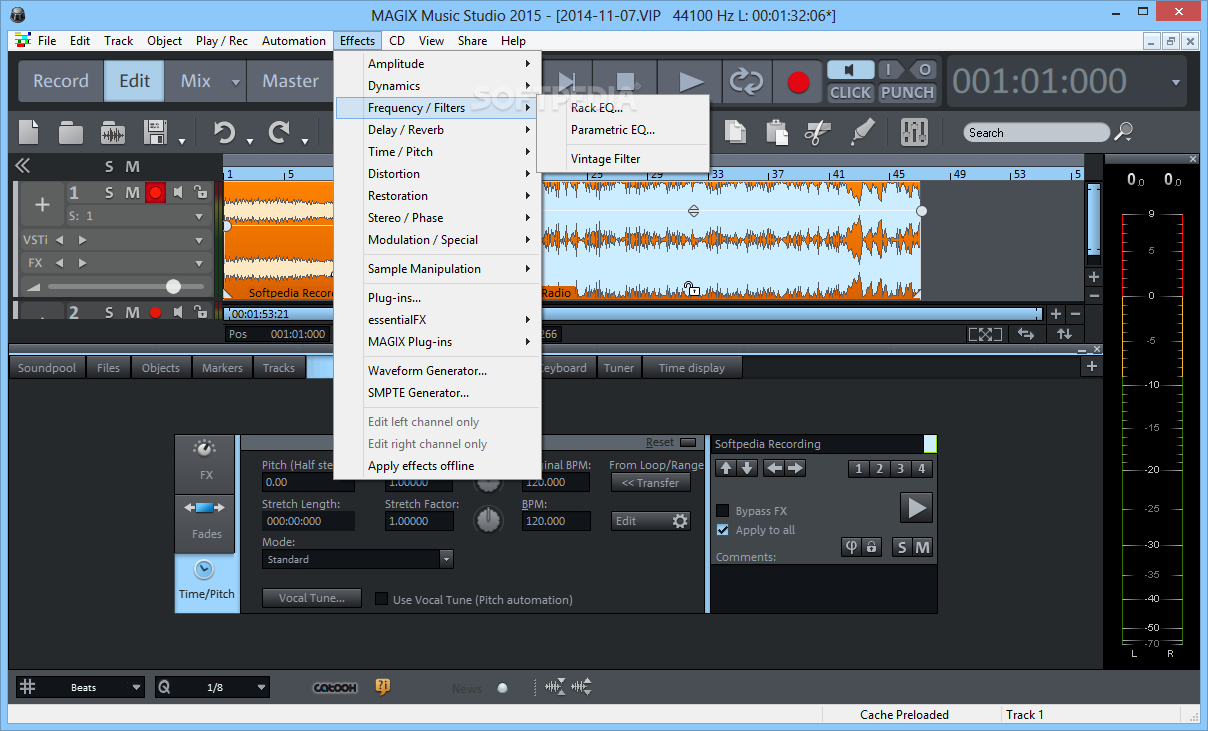Zoom to fit with bracket X icon
The image size is (1208, 731).
(x=985, y=335)
